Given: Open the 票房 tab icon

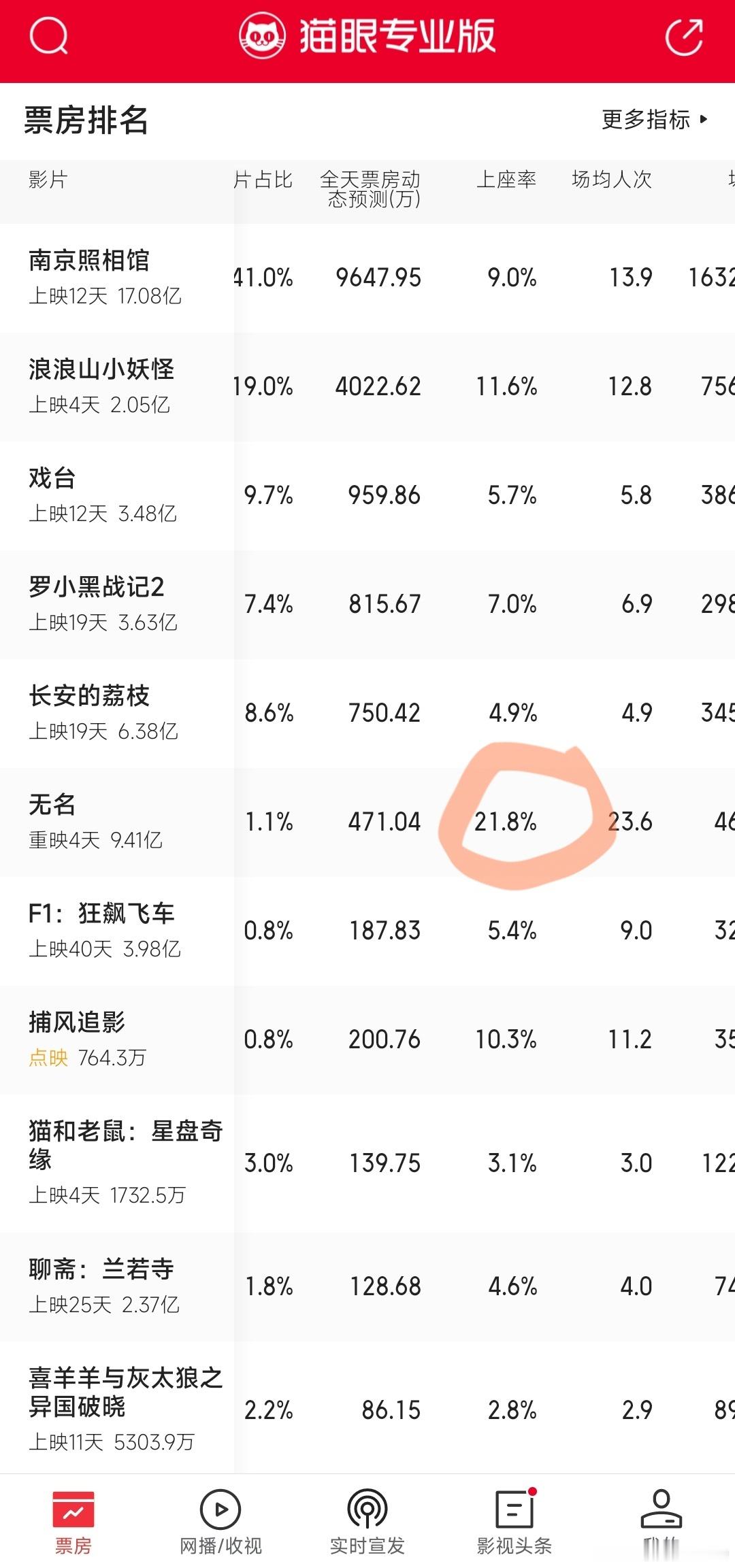Looking at the screenshot, I should [73, 1510].
